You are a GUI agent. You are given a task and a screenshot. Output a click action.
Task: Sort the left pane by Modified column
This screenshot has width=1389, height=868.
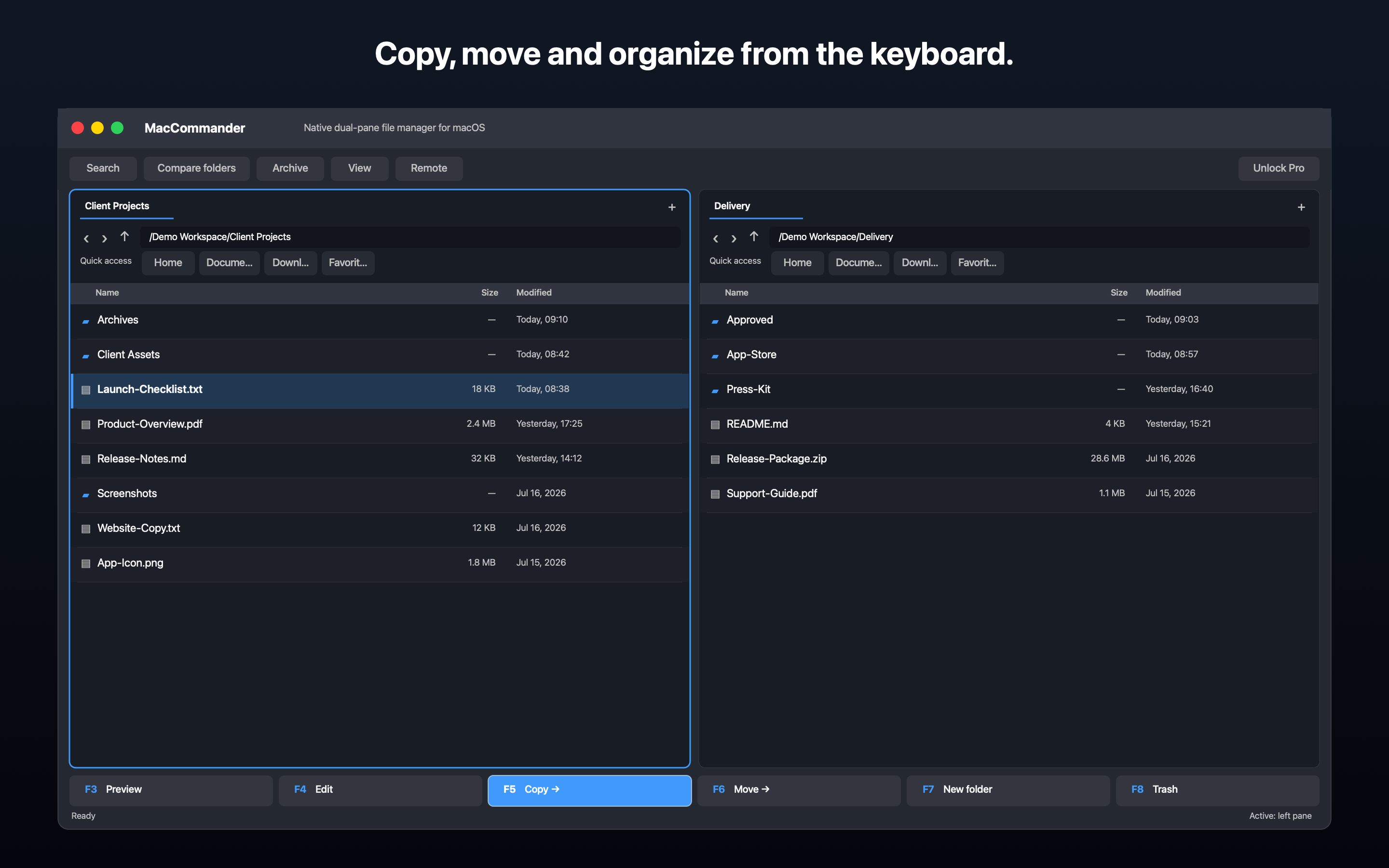coord(534,293)
